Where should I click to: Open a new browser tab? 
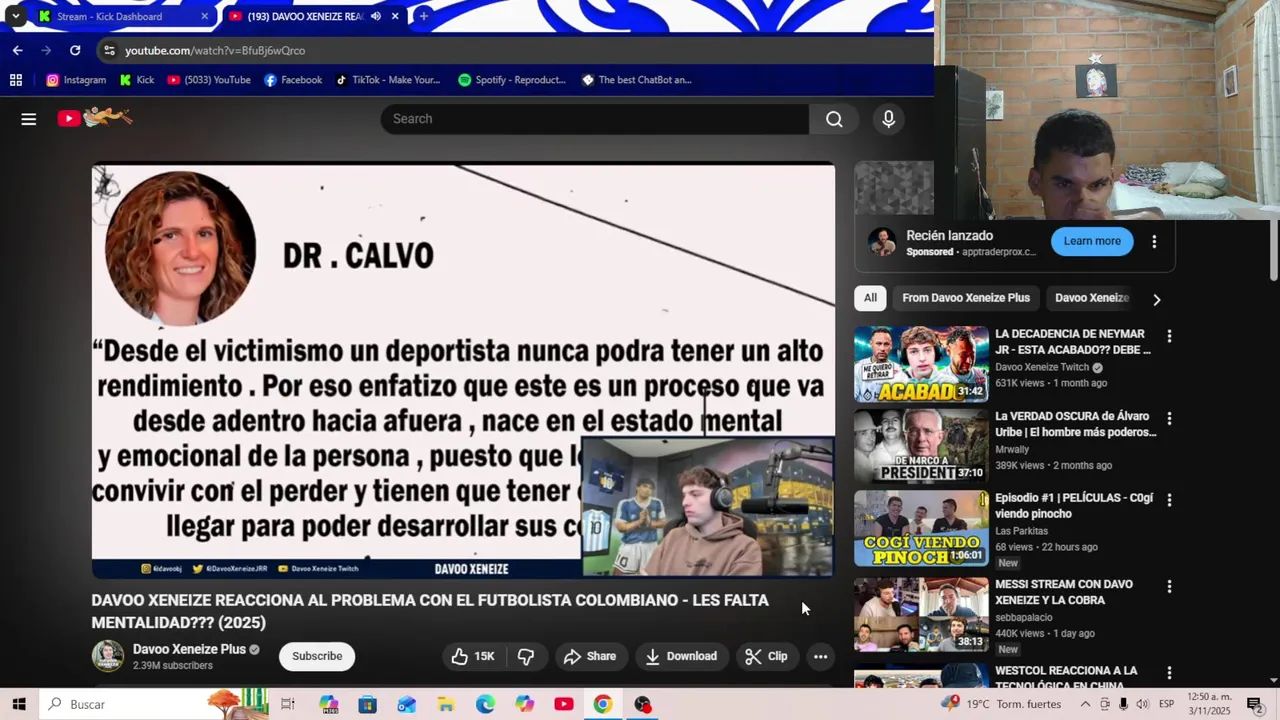tap(423, 16)
